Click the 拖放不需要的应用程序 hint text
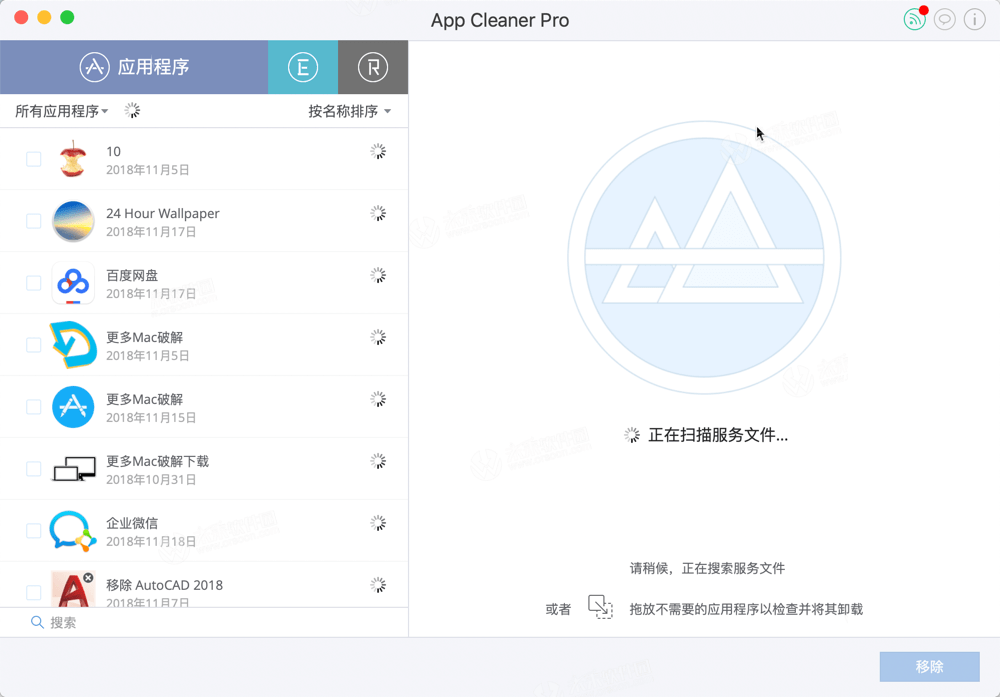The width and height of the screenshot is (1000, 697). click(x=746, y=609)
